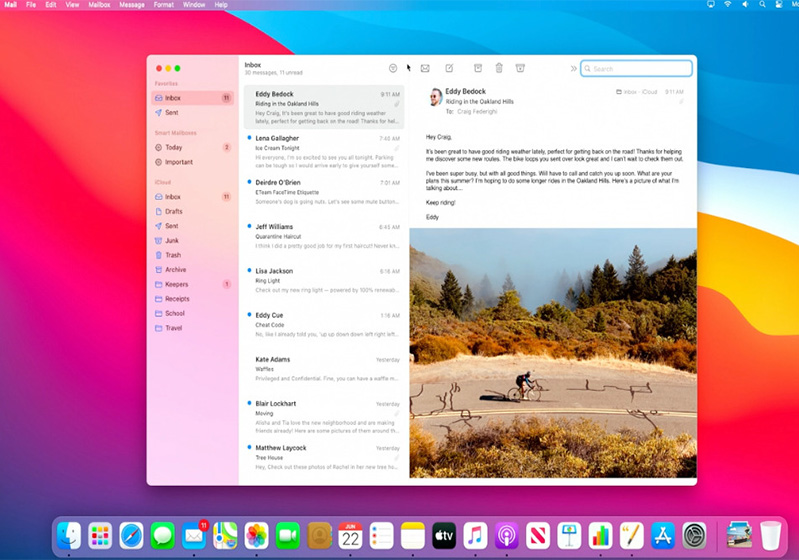Click the Craig Federighi recipient name
The image size is (799, 560).
(477, 112)
